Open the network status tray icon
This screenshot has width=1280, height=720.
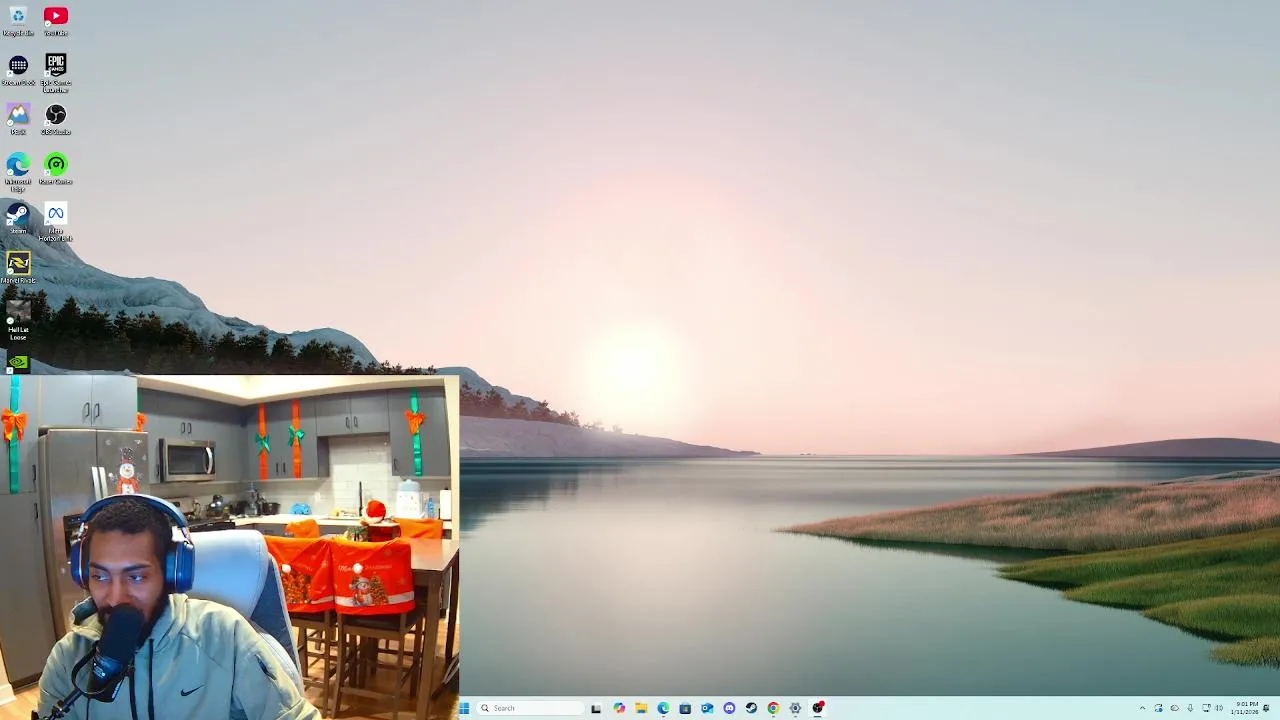coord(1206,708)
